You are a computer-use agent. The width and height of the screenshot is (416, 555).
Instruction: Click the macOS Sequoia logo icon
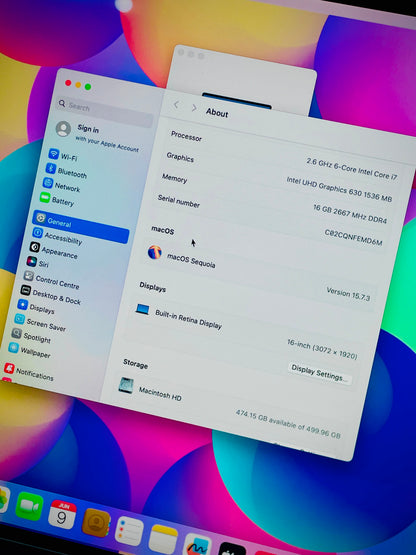155,252
